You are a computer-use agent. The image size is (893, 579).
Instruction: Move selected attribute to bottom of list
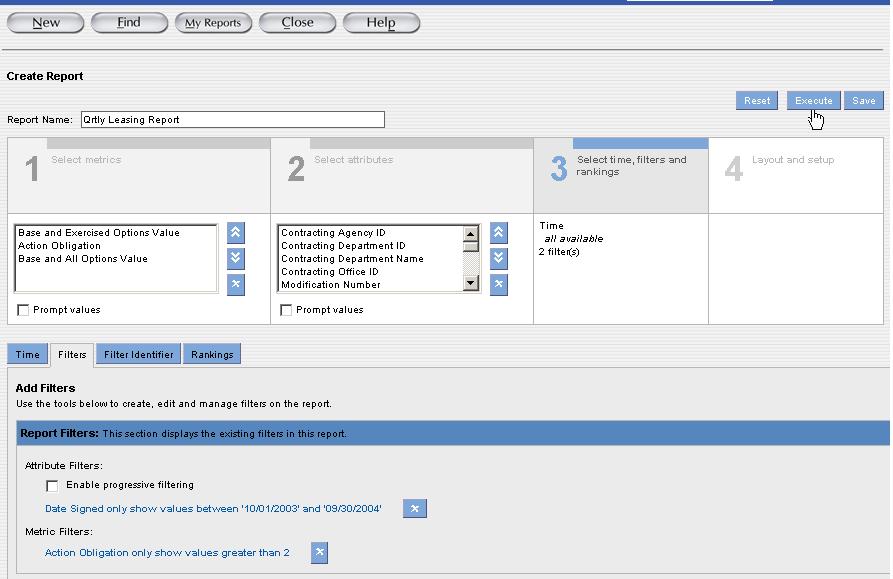tap(498, 258)
